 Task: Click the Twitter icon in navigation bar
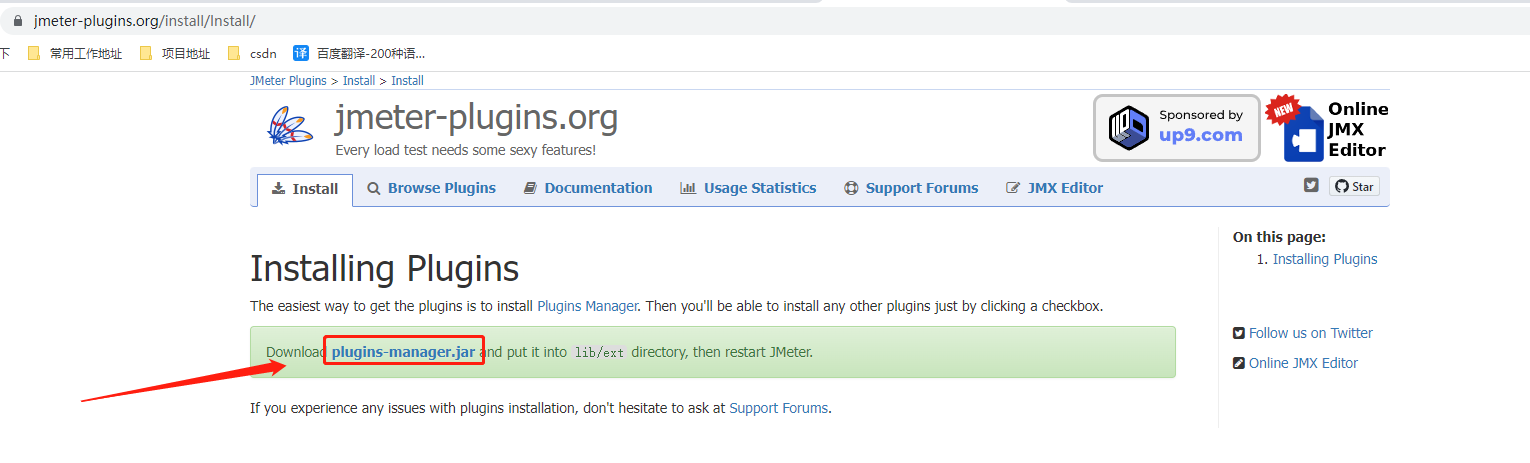[1311, 185]
